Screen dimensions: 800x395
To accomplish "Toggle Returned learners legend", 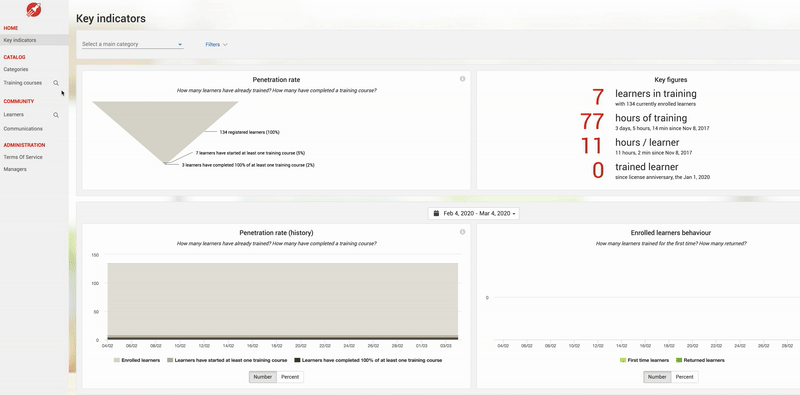I will click(699, 360).
